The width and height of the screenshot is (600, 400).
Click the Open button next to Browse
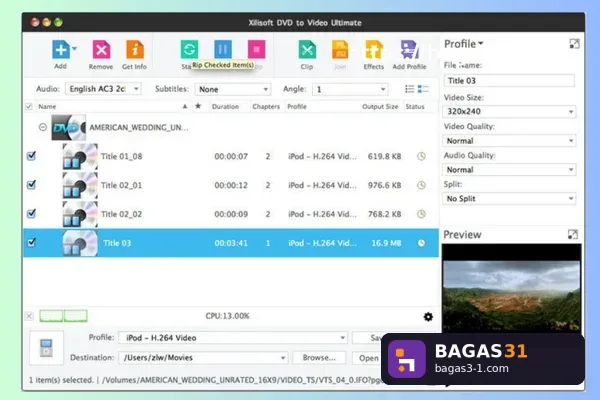(x=368, y=358)
